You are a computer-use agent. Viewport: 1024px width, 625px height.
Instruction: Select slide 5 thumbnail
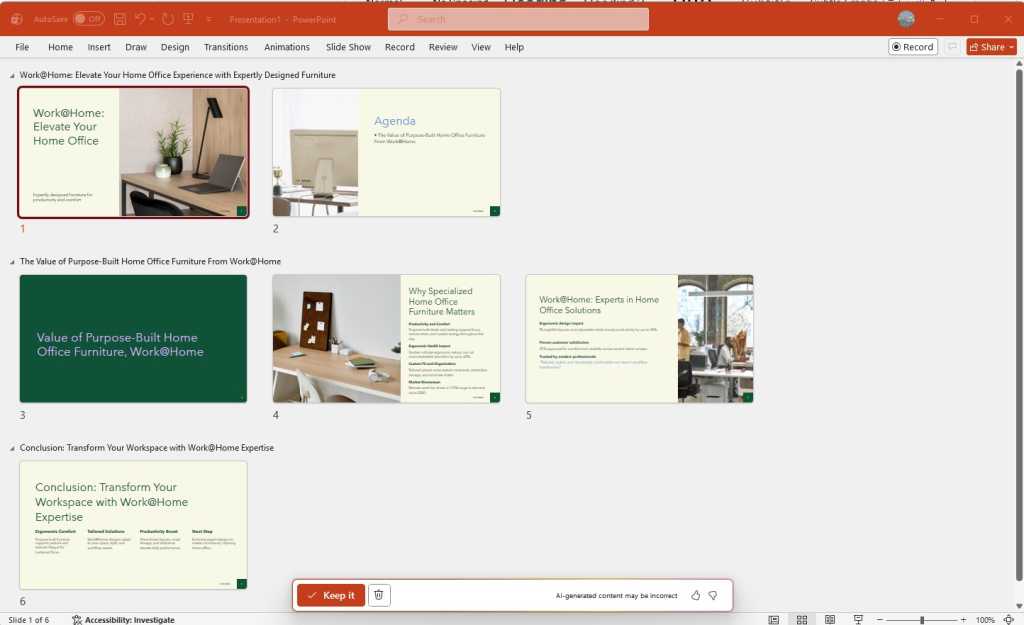[640, 338]
